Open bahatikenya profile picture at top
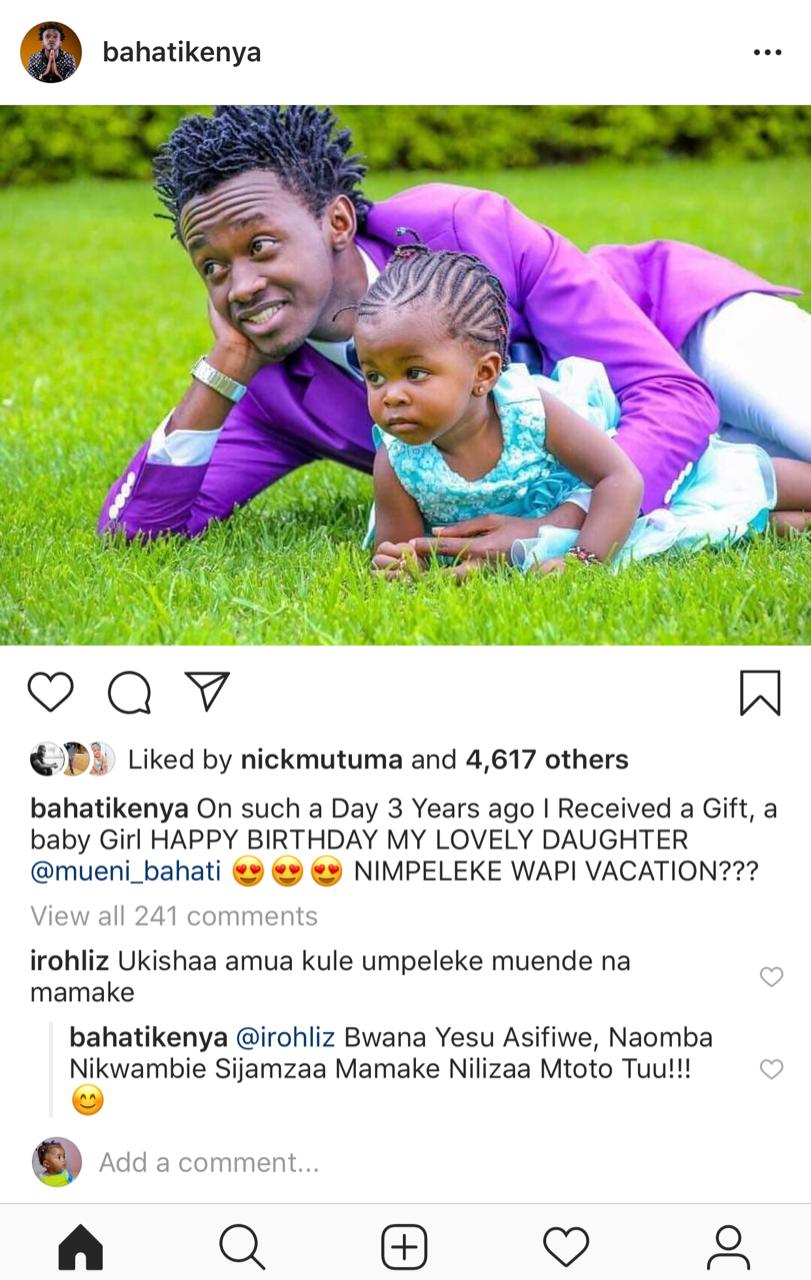This screenshot has height=1280, width=811. pos(51,52)
